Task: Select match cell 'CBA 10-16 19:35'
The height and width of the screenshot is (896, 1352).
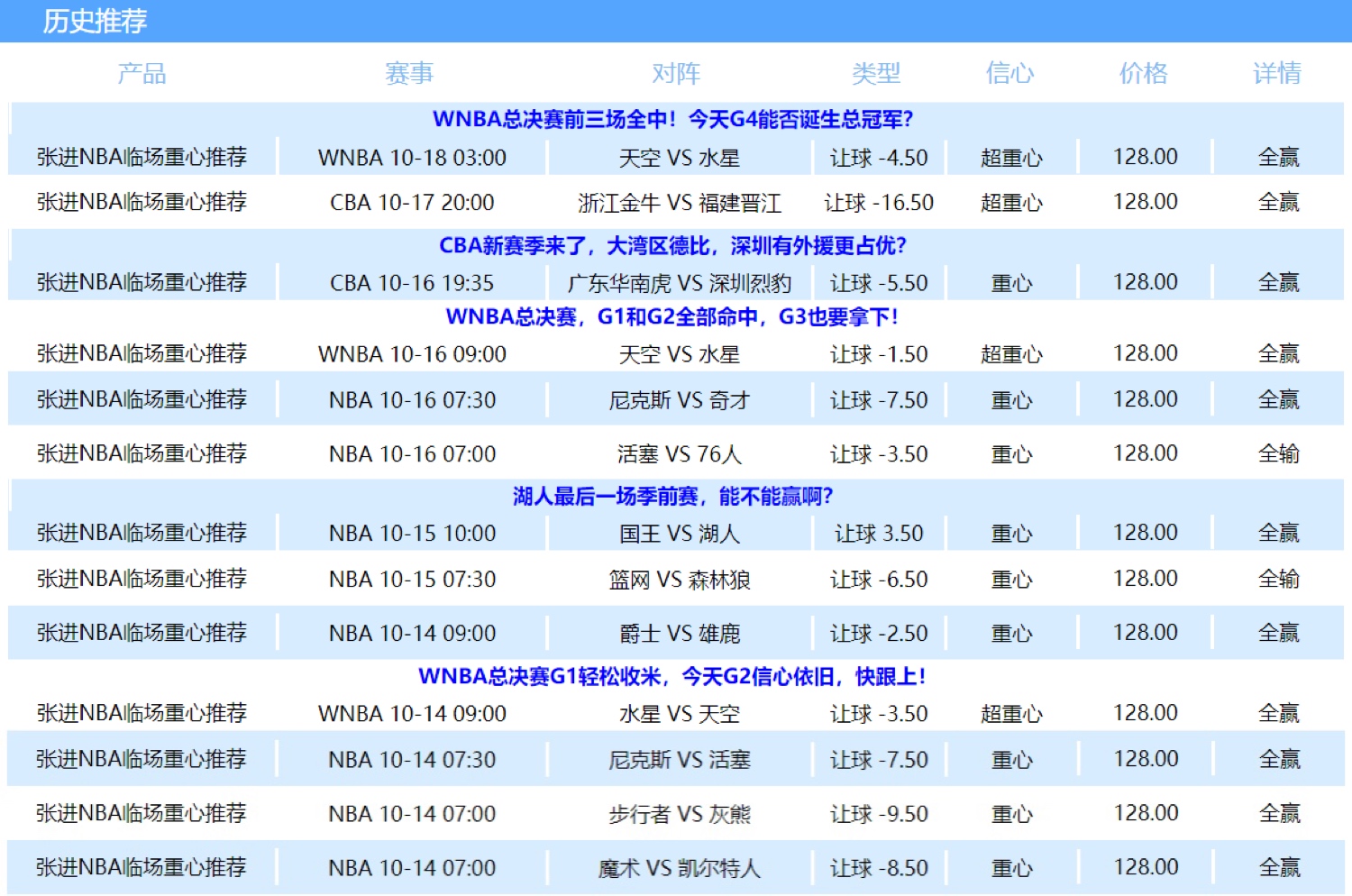Action: tap(412, 283)
